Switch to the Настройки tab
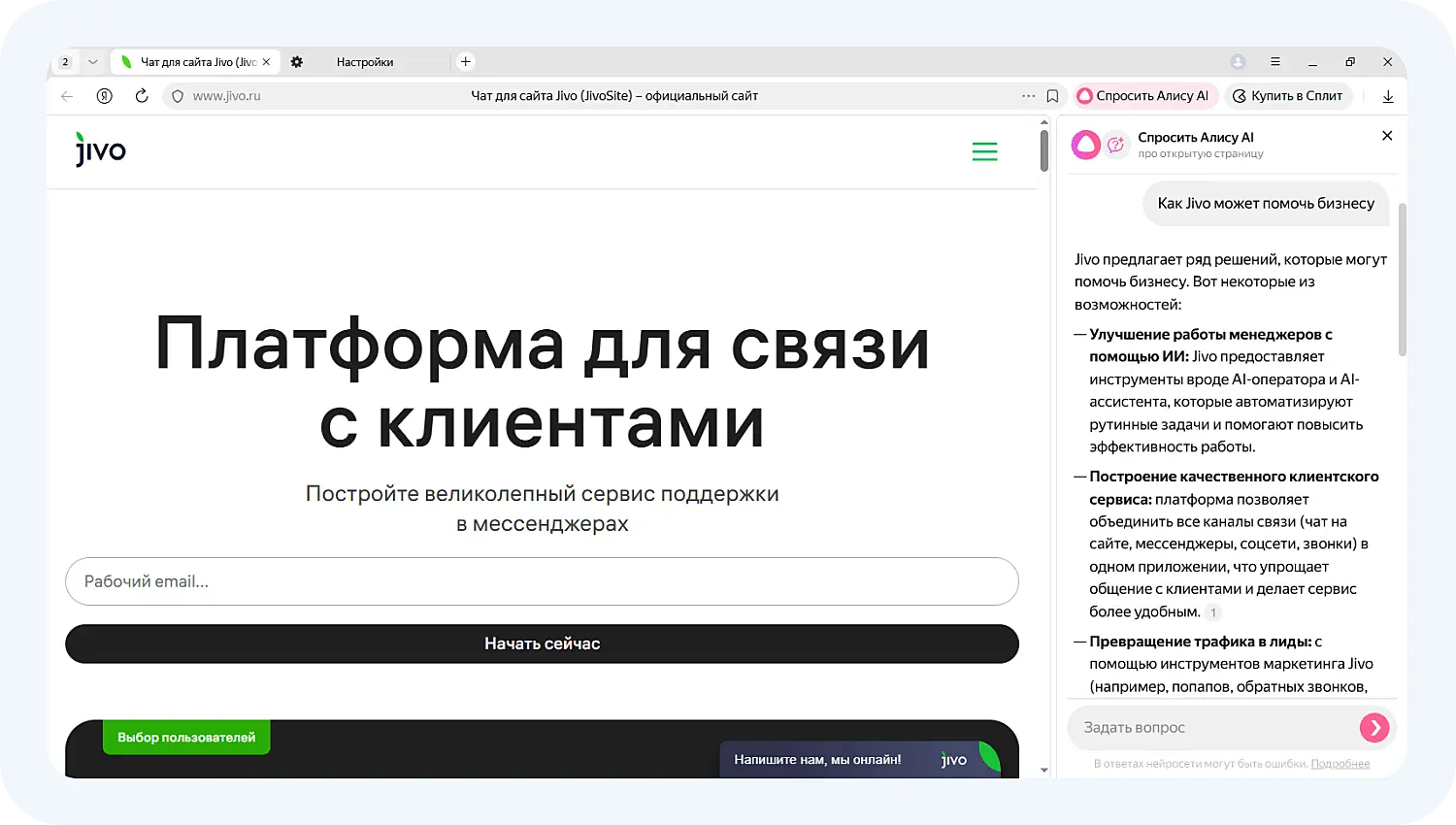 click(x=364, y=61)
